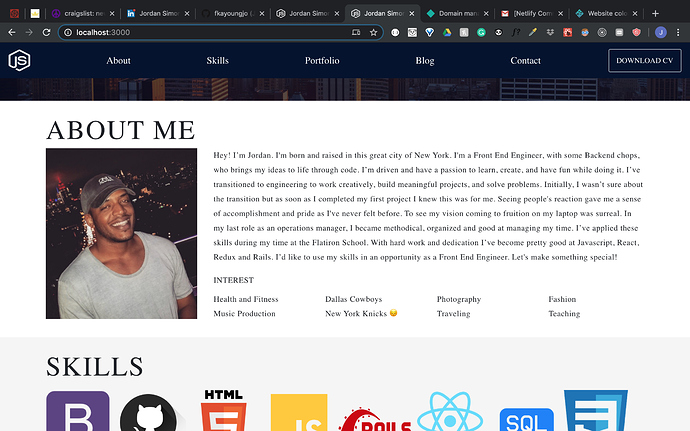The height and width of the screenshot is (431, 690).
Task: Open the WhatFont f? extension
Action: (x=516, y=32)
